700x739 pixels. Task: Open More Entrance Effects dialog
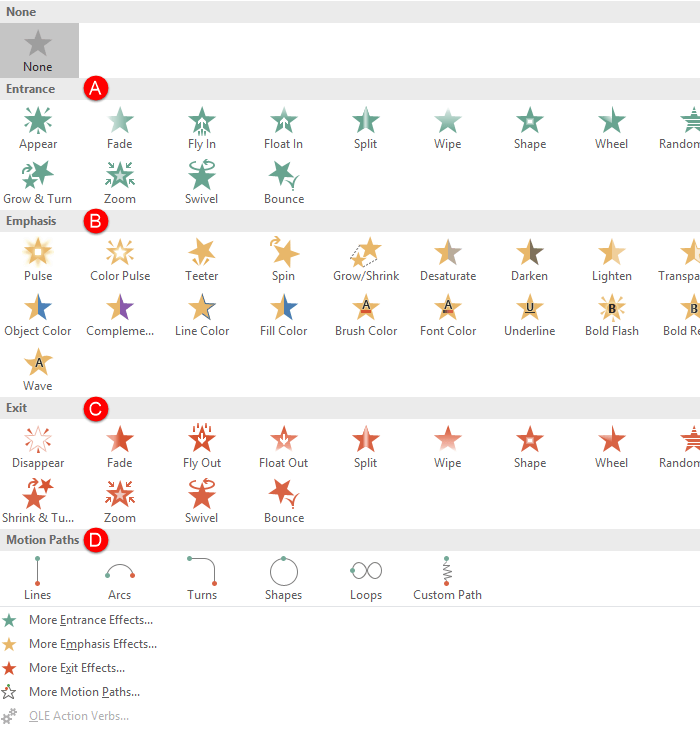91,620
